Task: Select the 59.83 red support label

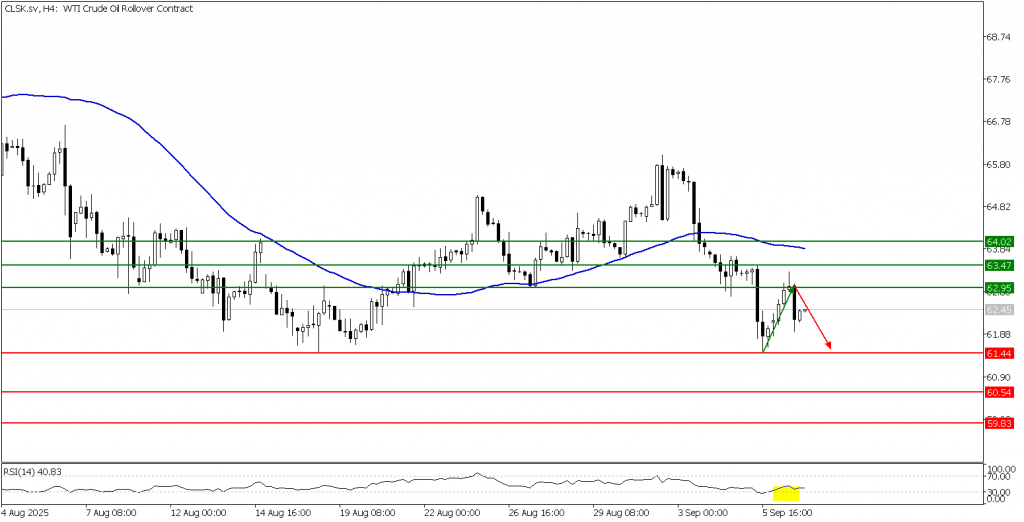Action: (x=1000, y=423)
